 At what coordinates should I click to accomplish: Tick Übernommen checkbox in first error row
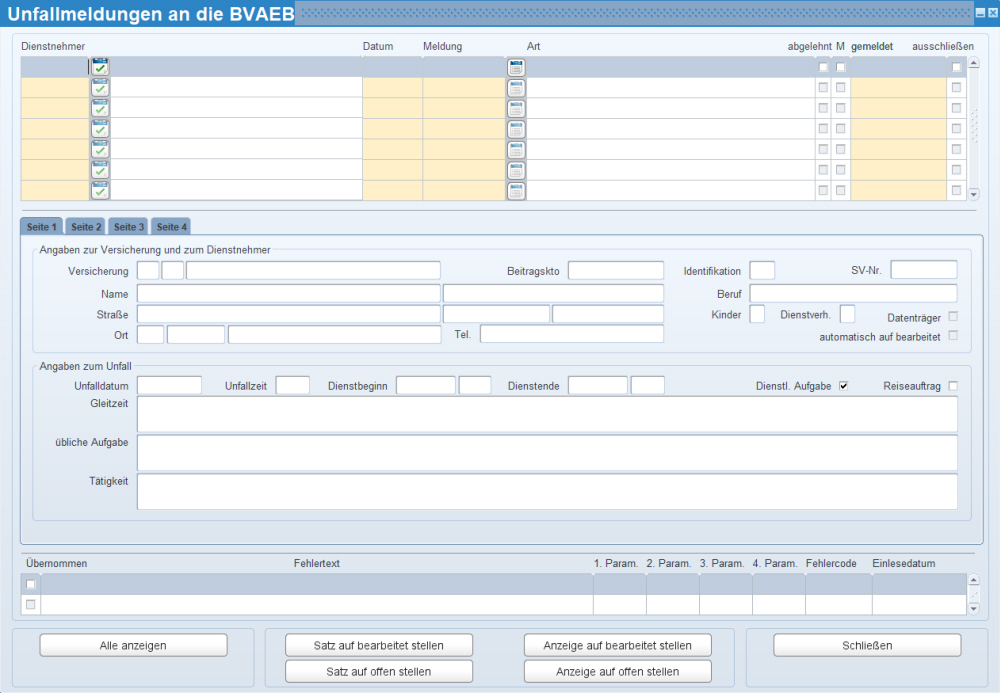point(31,584)
